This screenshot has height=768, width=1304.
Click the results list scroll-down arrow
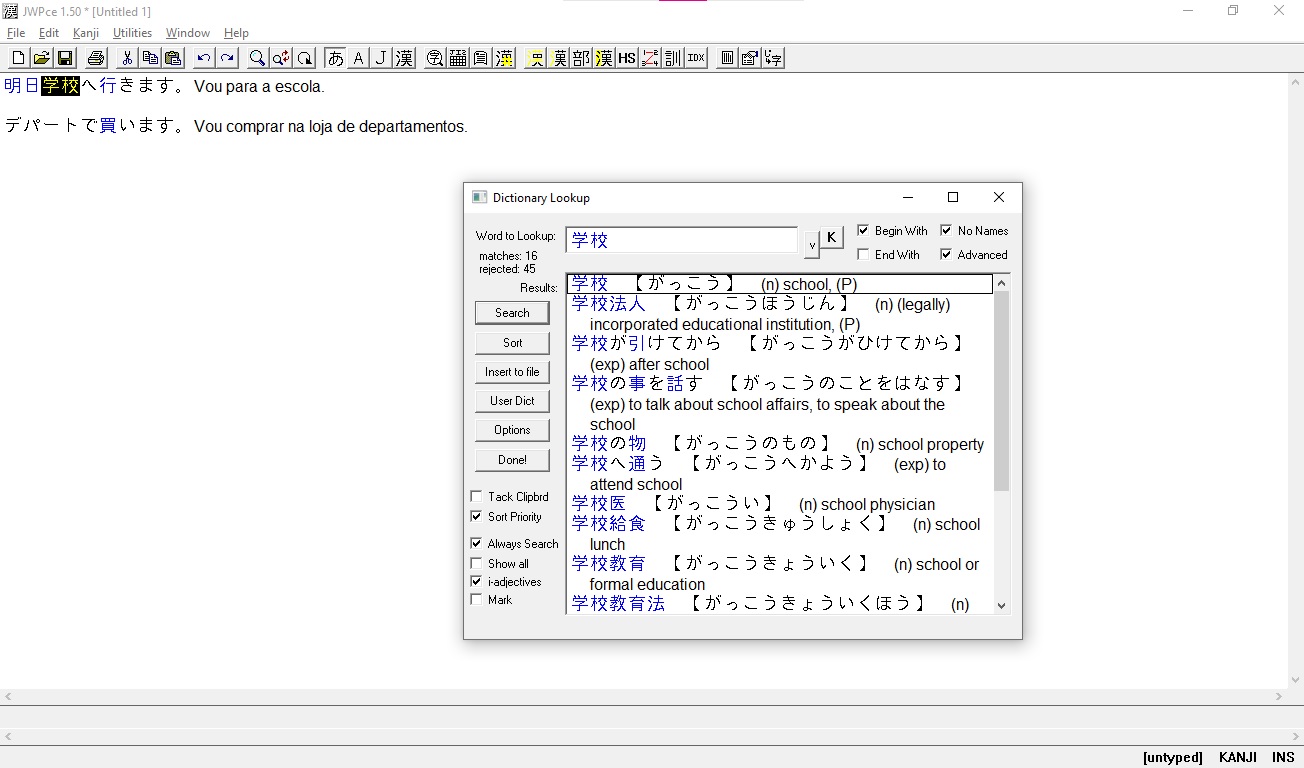[x=1002, y=605]
